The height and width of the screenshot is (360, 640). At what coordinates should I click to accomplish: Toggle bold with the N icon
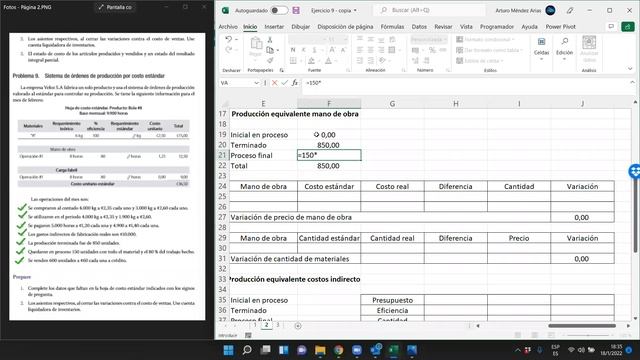click(x=293, y=50)
